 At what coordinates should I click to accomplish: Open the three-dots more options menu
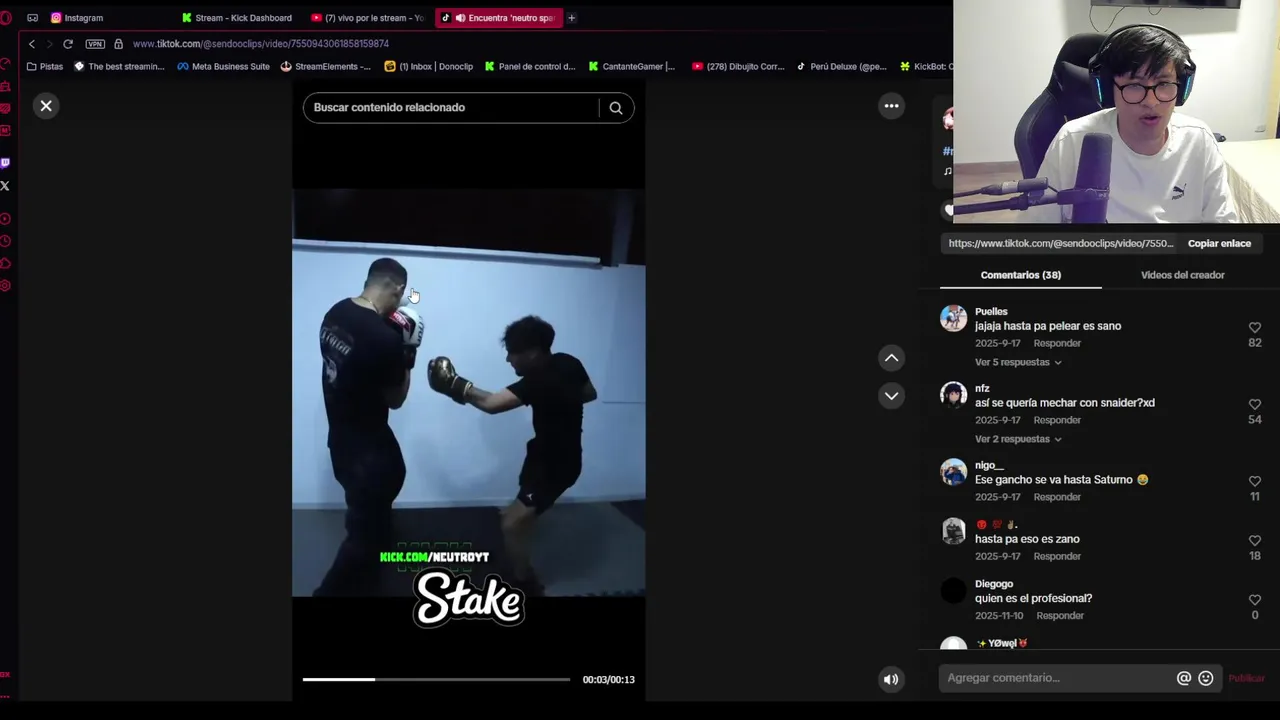click(891, 106)
